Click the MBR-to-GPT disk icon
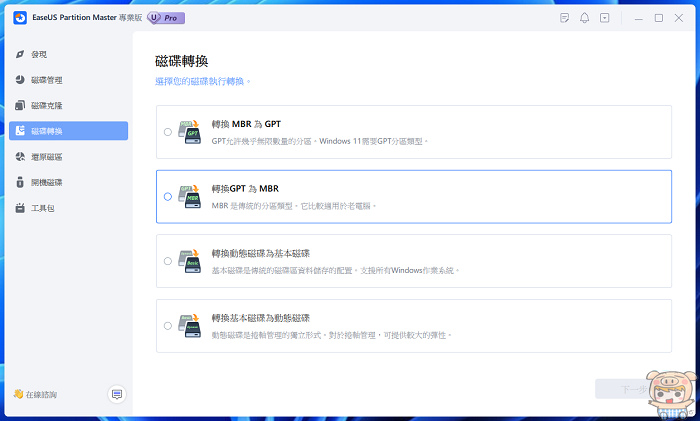This screenshot has width=700, height=421. (x=190, y=132)
